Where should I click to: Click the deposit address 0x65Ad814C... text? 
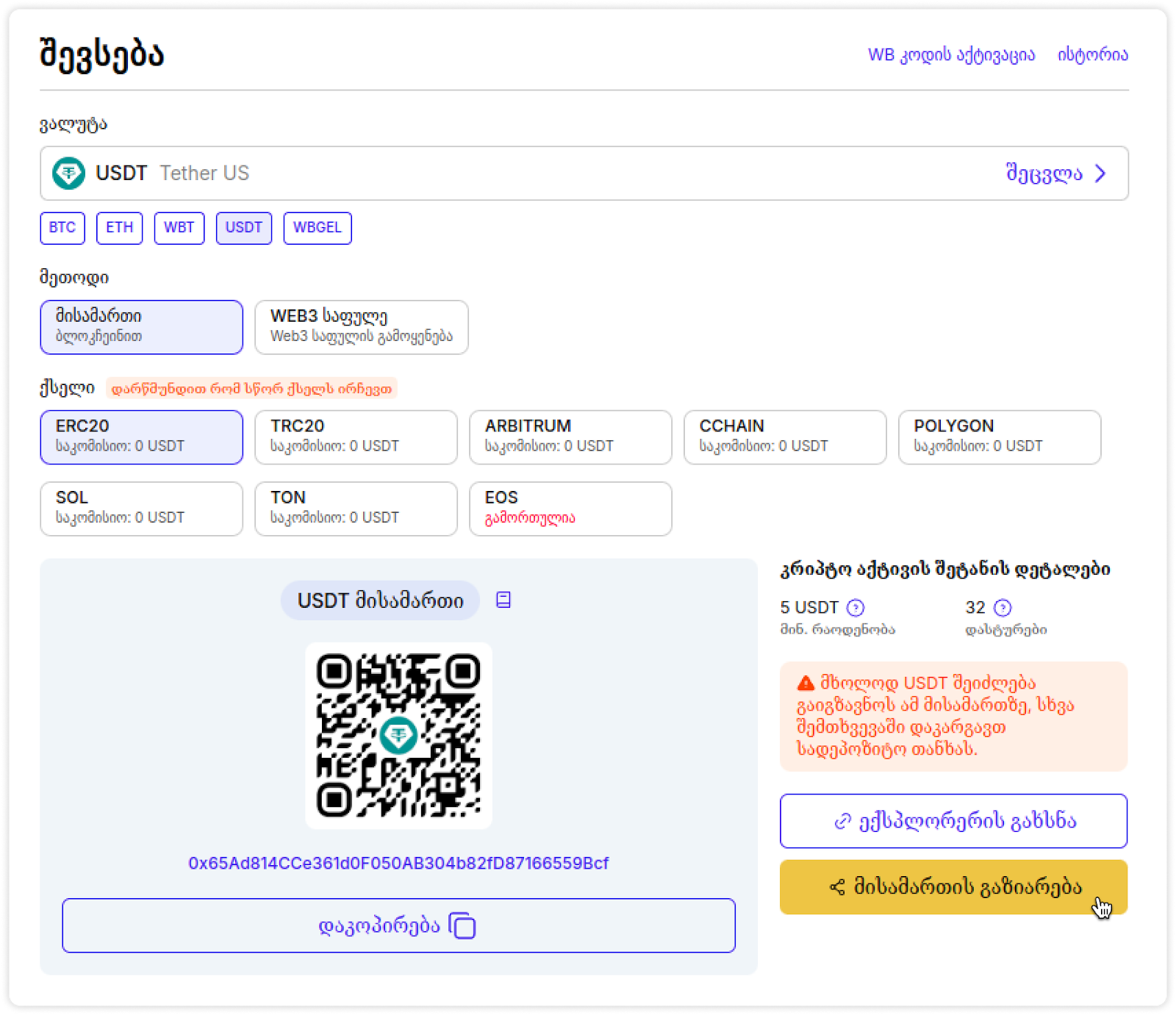click(x=398, y=863)
